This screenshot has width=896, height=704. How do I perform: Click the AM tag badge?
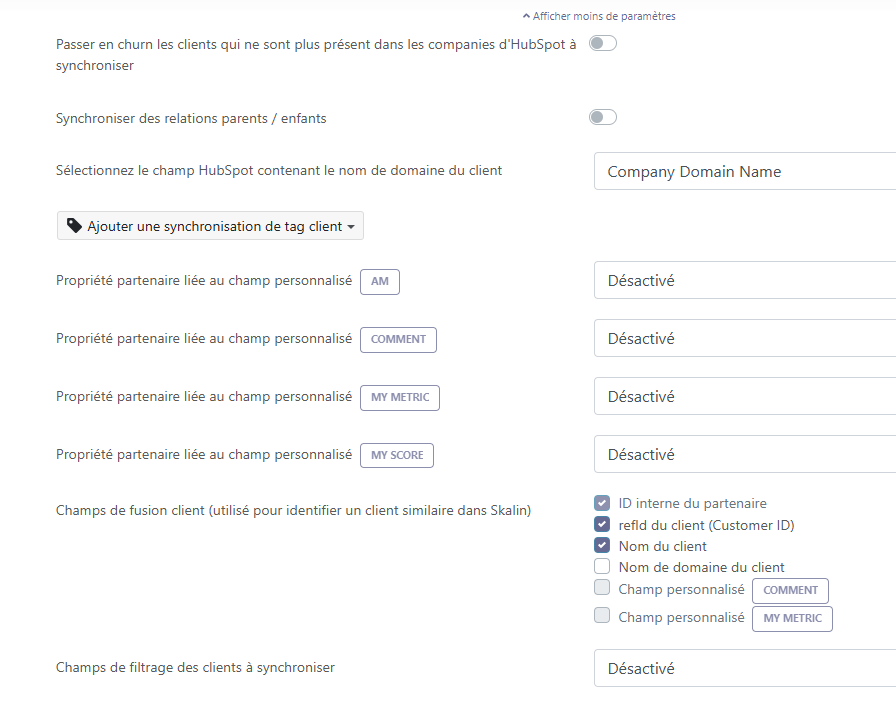[380, 282]
